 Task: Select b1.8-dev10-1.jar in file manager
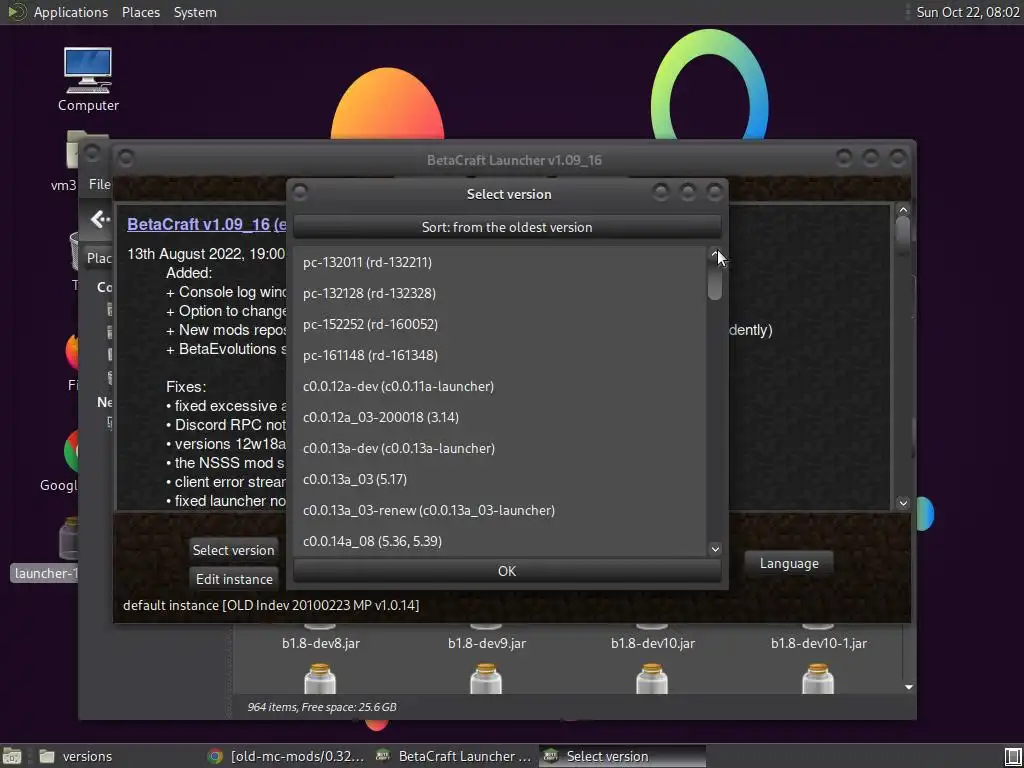click(818, 643)
